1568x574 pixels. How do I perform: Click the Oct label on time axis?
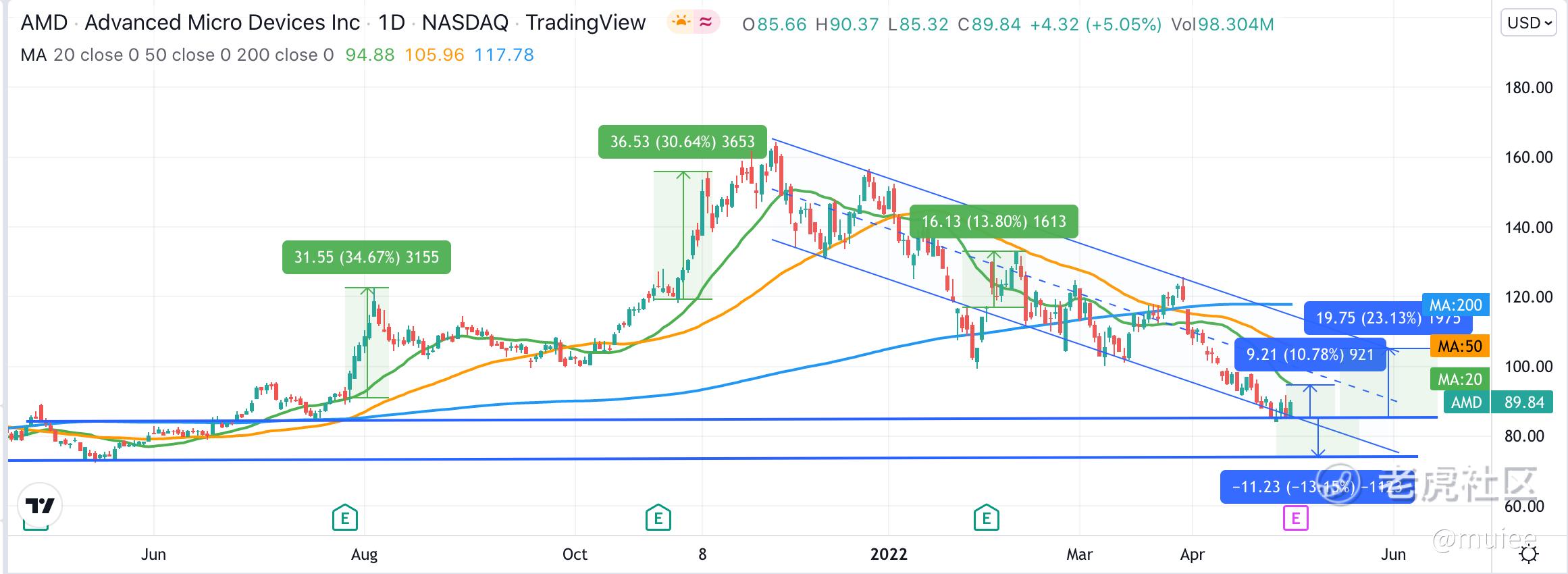pos(575,554)
